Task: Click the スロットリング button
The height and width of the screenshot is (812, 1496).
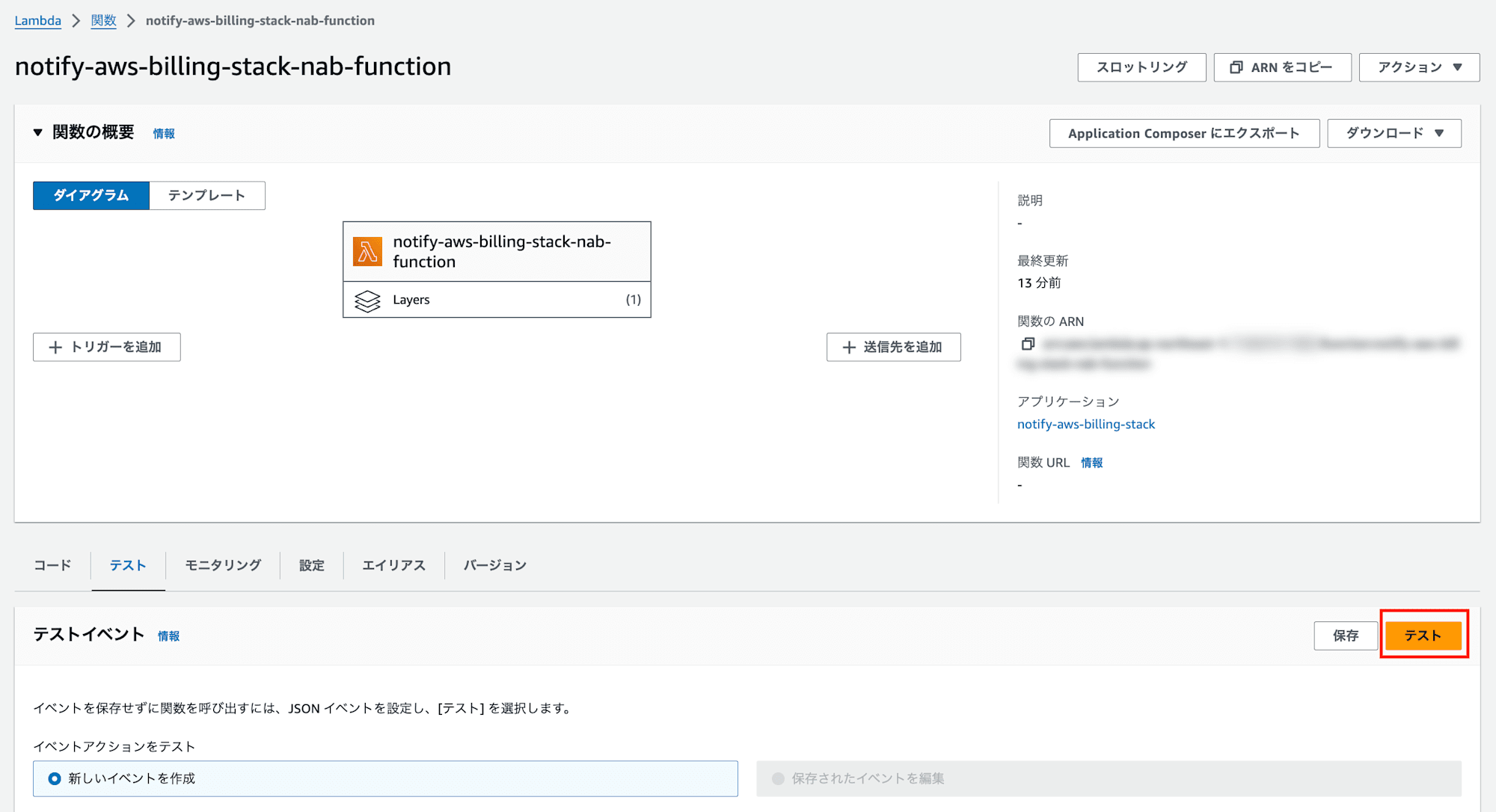Action: click(x=1141, y=67)
